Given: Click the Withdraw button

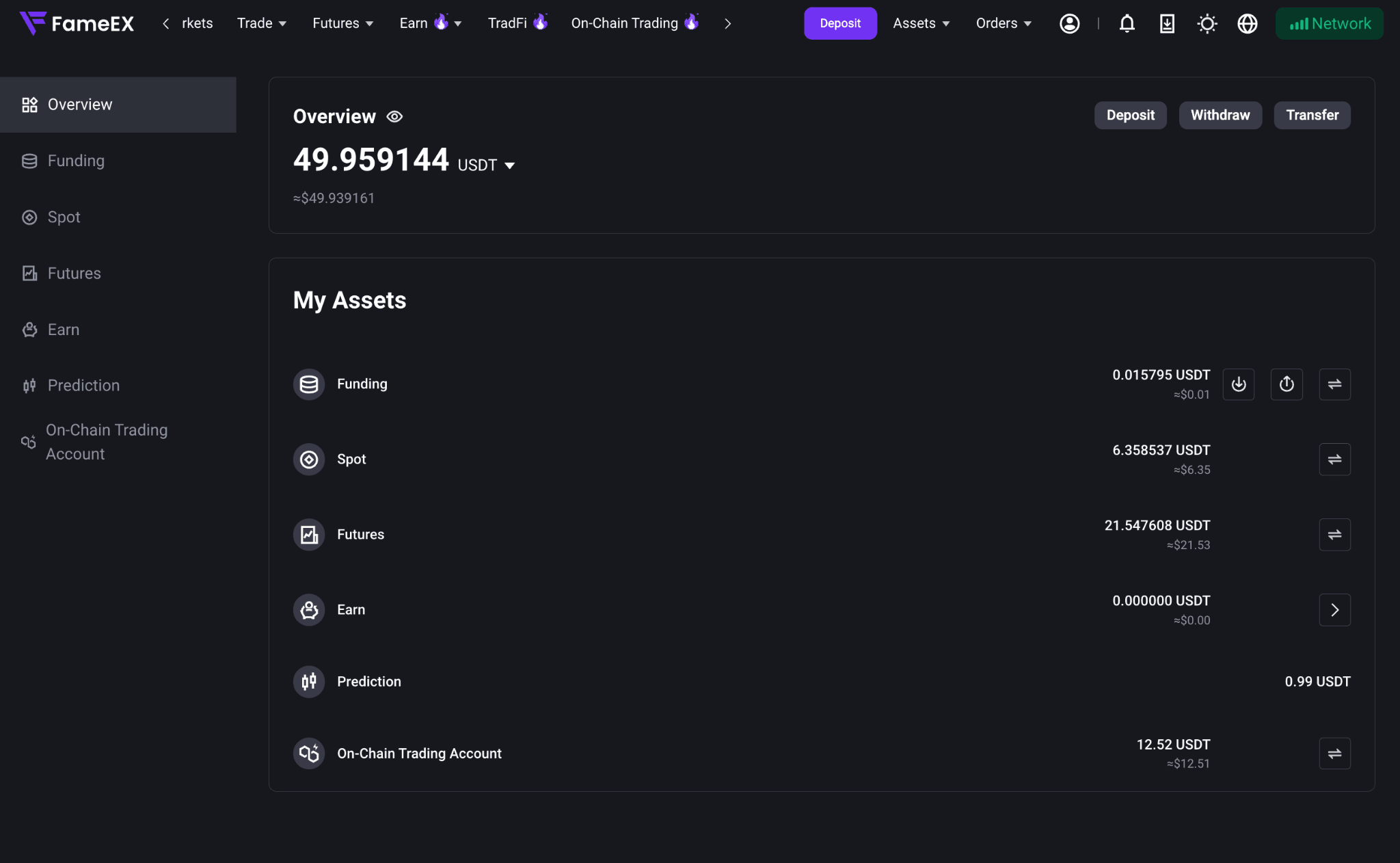Looking at the screenshot, I should coord(1220,115).
